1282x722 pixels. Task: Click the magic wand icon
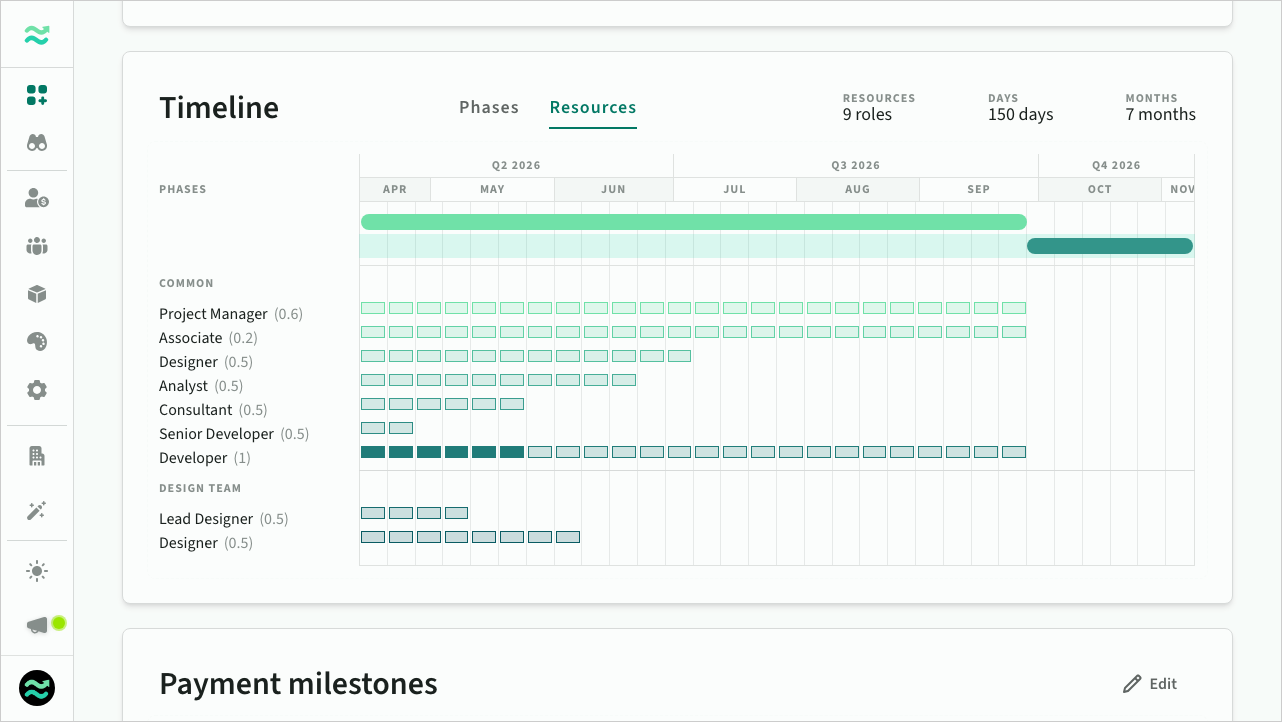[37, 511]
